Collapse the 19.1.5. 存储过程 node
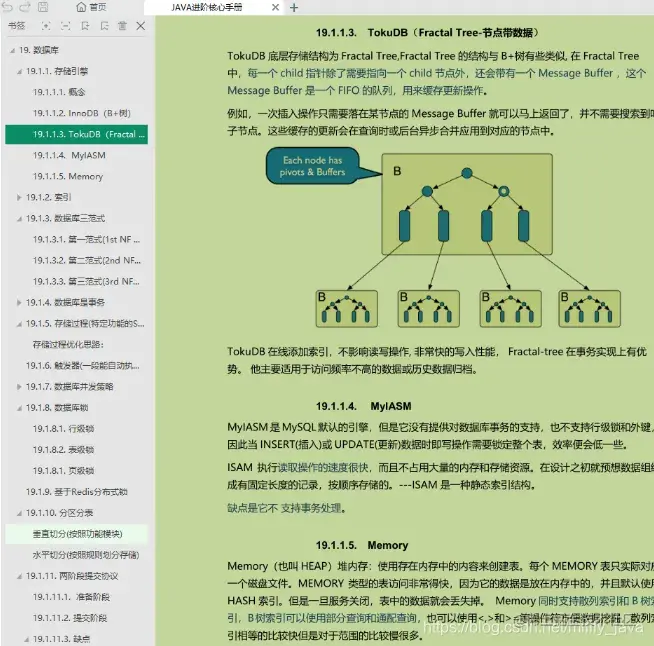The height and width of the screenshot is (646, 654). (19, 324)
